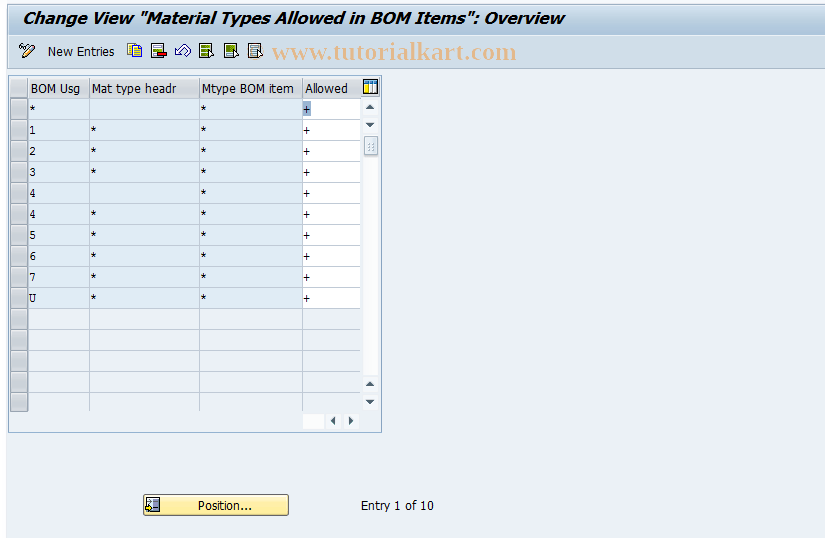
Task: Select row with BOM usage 5
Action: (x=19, y=235)
